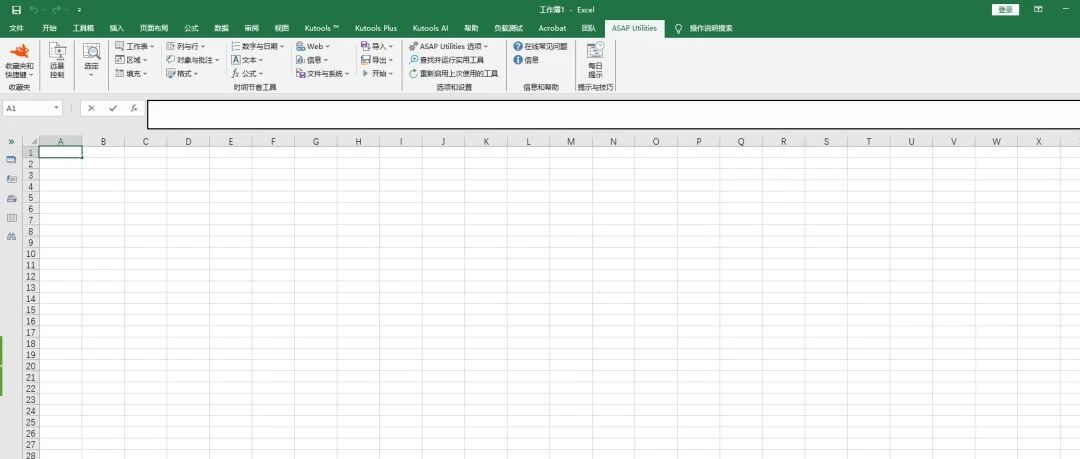Click the printer icon in left sidebar
The height and width of the screenshot is (459, 1080).
pos(11,198)
